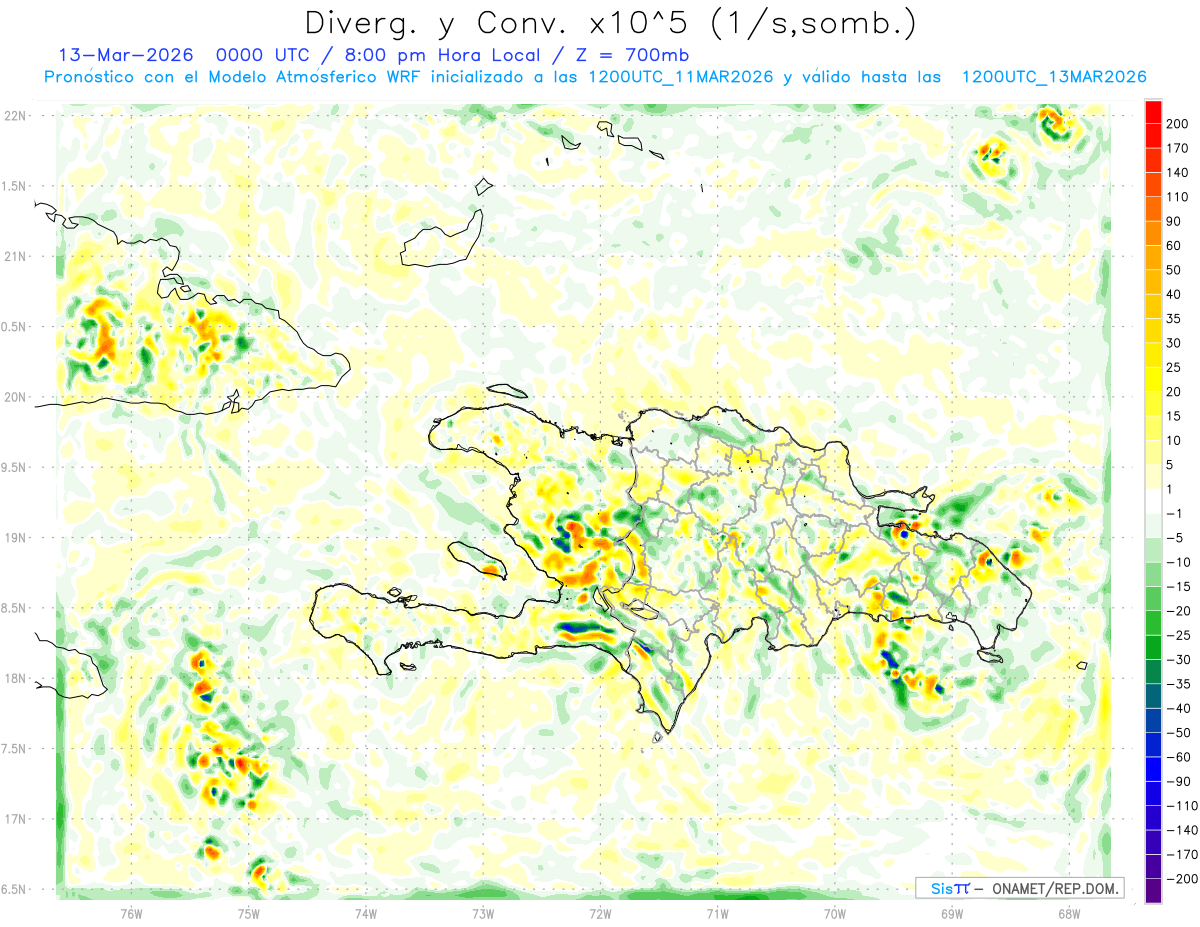Viewport: 1200px width, 927px height.
Task: Select the white colorbar segment between 1 and -1
Action: pos(1153,501)
